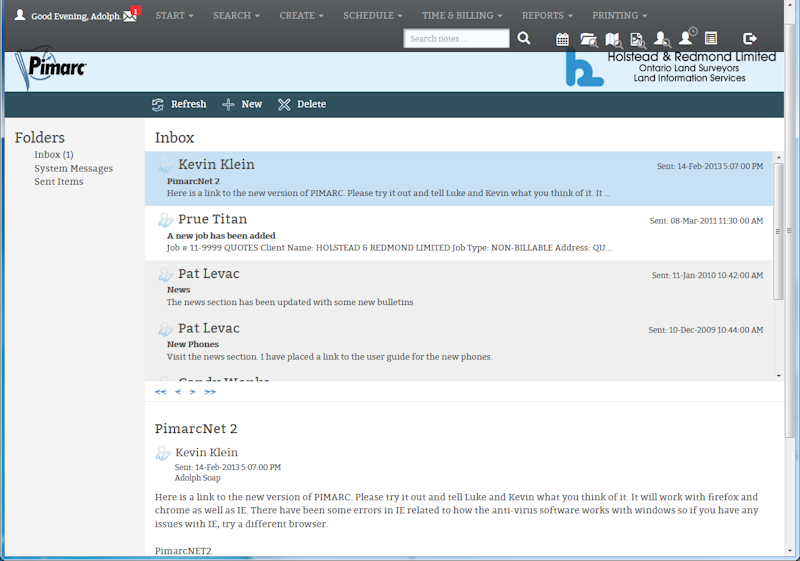Screen dimensions: 800x561
Task: Click message list scrollbar up arrow
Action: [779, 157]
